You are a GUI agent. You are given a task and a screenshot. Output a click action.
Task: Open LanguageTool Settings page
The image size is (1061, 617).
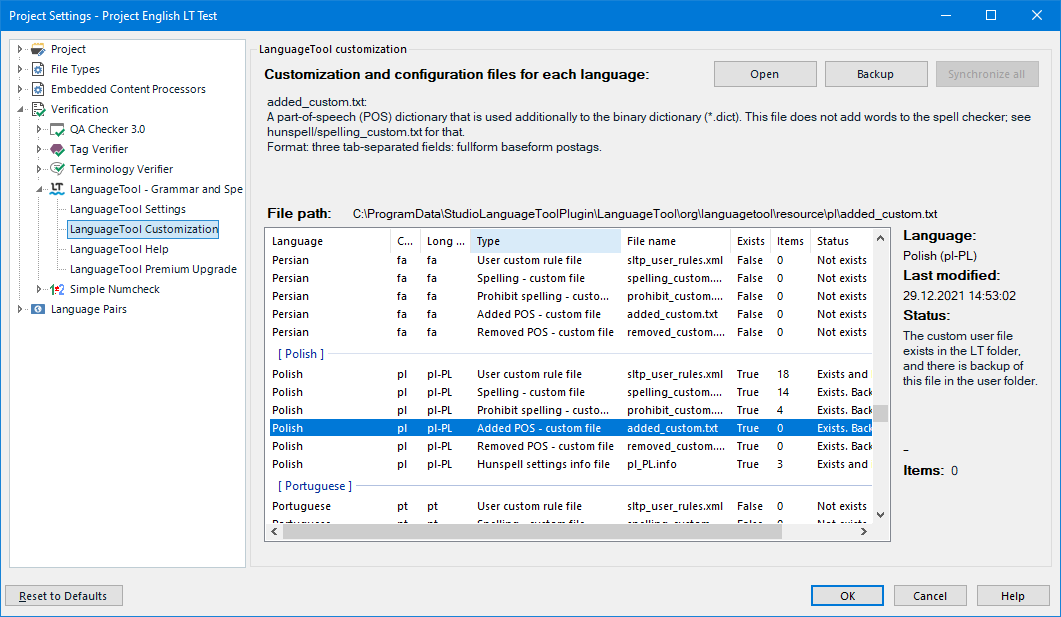[x=127, y=209]
